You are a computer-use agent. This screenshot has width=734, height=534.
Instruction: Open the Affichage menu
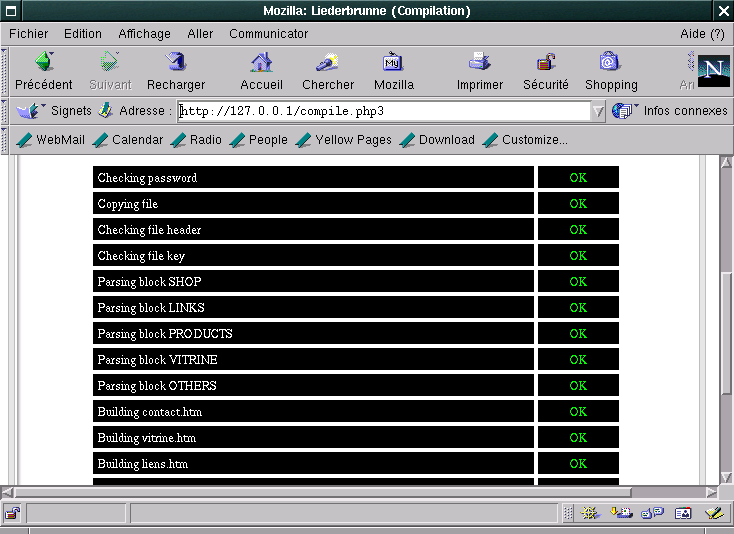click(x=144, y=34)
